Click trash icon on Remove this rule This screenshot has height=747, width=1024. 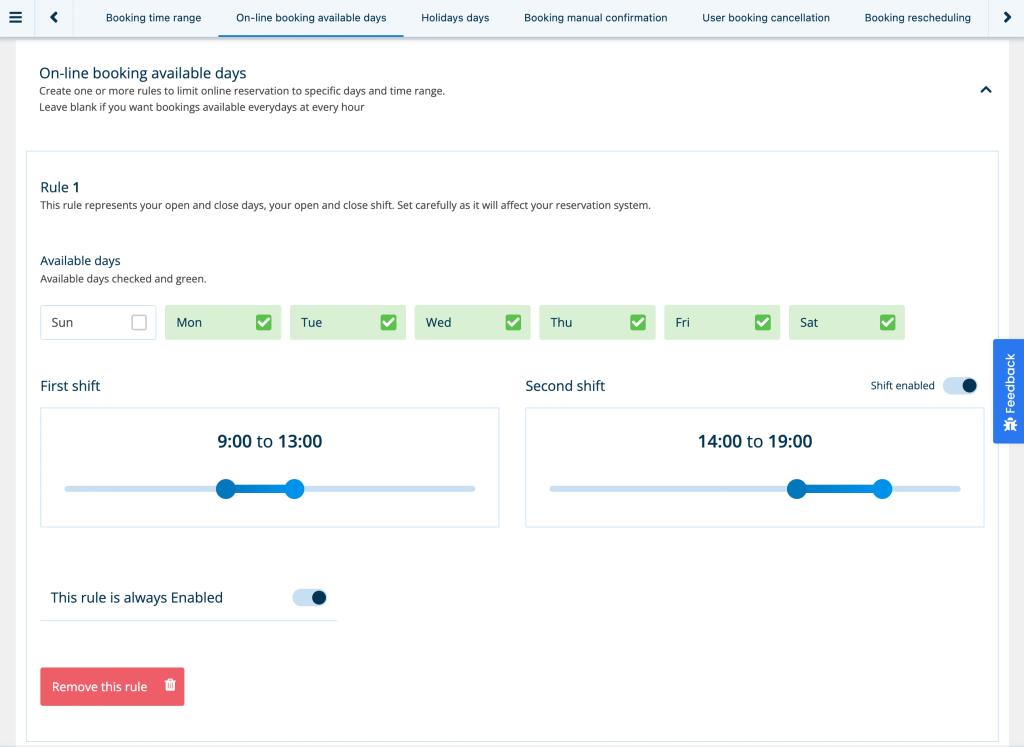click(x=170, y=685)
